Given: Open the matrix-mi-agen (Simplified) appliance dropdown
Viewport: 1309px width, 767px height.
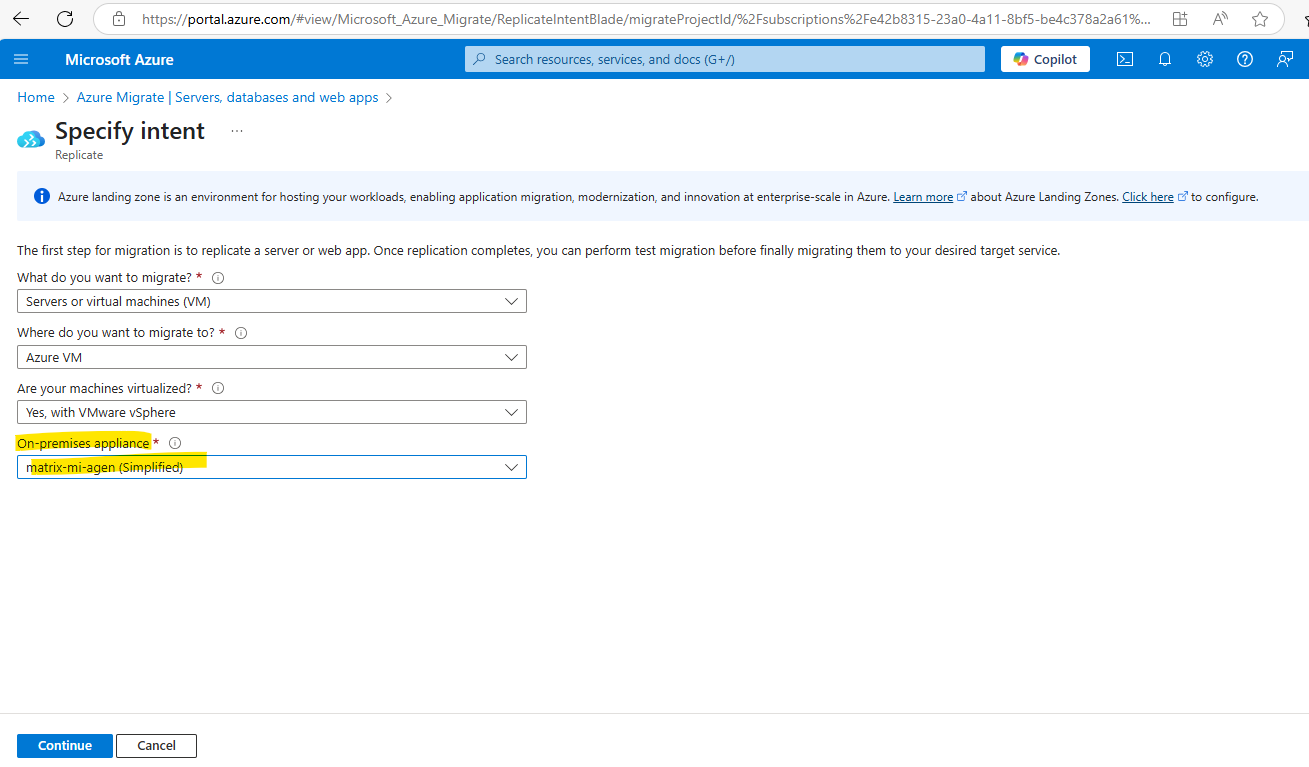Looking at the screenshot, I should pyautogui.click(x=272, y=467).
